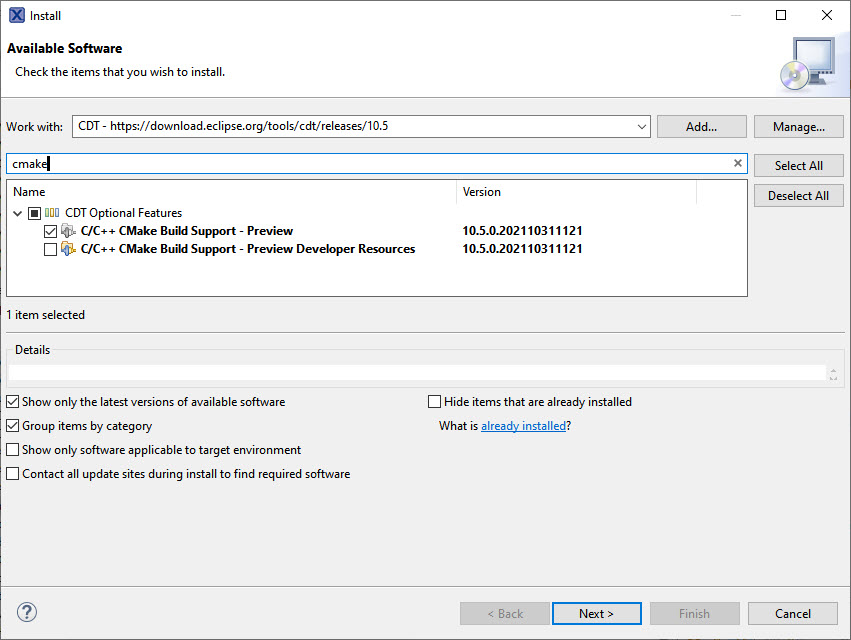
Task: Open the already installed link
Action: (523, 426)
